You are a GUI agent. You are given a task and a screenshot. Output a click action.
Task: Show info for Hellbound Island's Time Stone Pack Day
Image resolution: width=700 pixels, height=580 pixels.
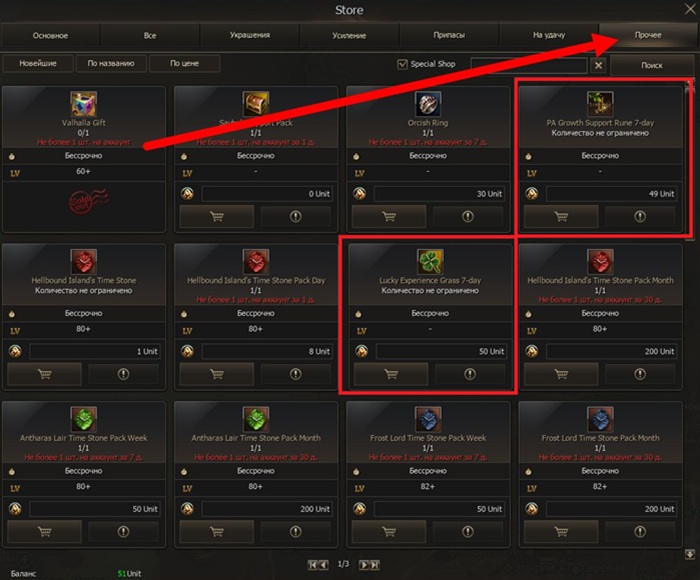(296, 374)
